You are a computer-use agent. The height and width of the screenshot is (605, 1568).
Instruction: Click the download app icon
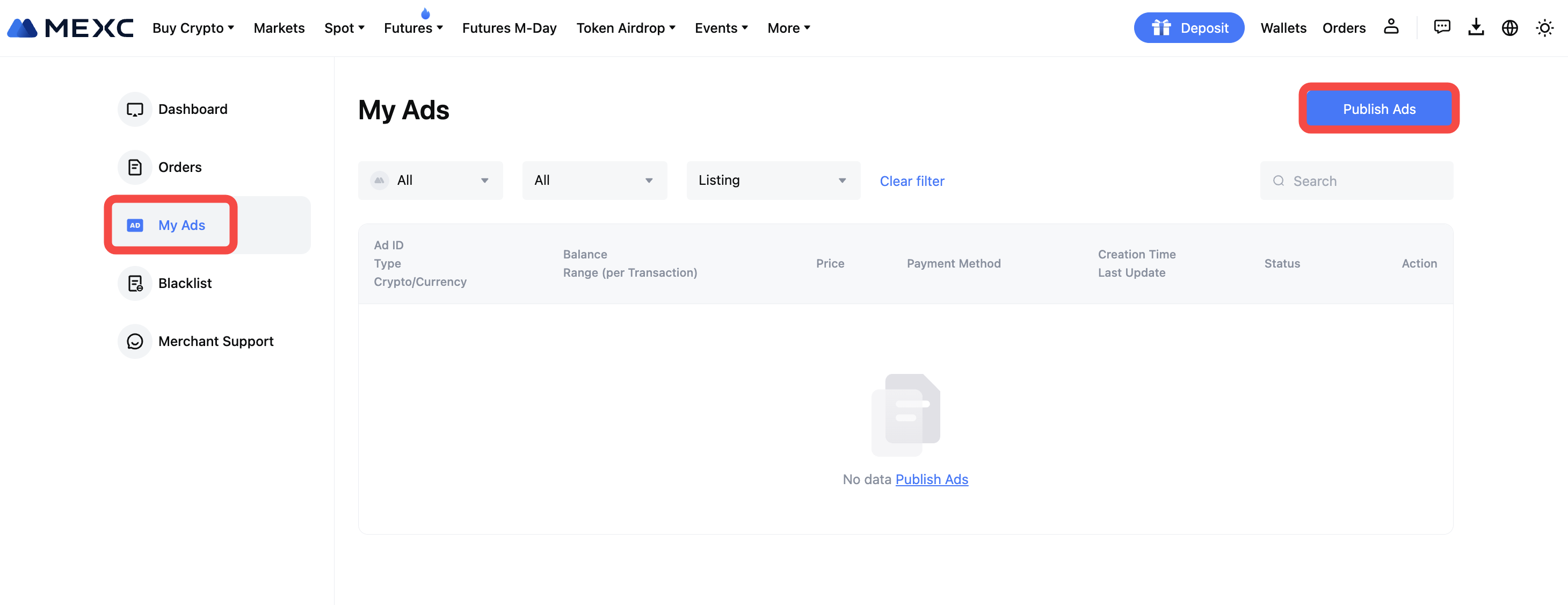click(x=1476, y=27)
